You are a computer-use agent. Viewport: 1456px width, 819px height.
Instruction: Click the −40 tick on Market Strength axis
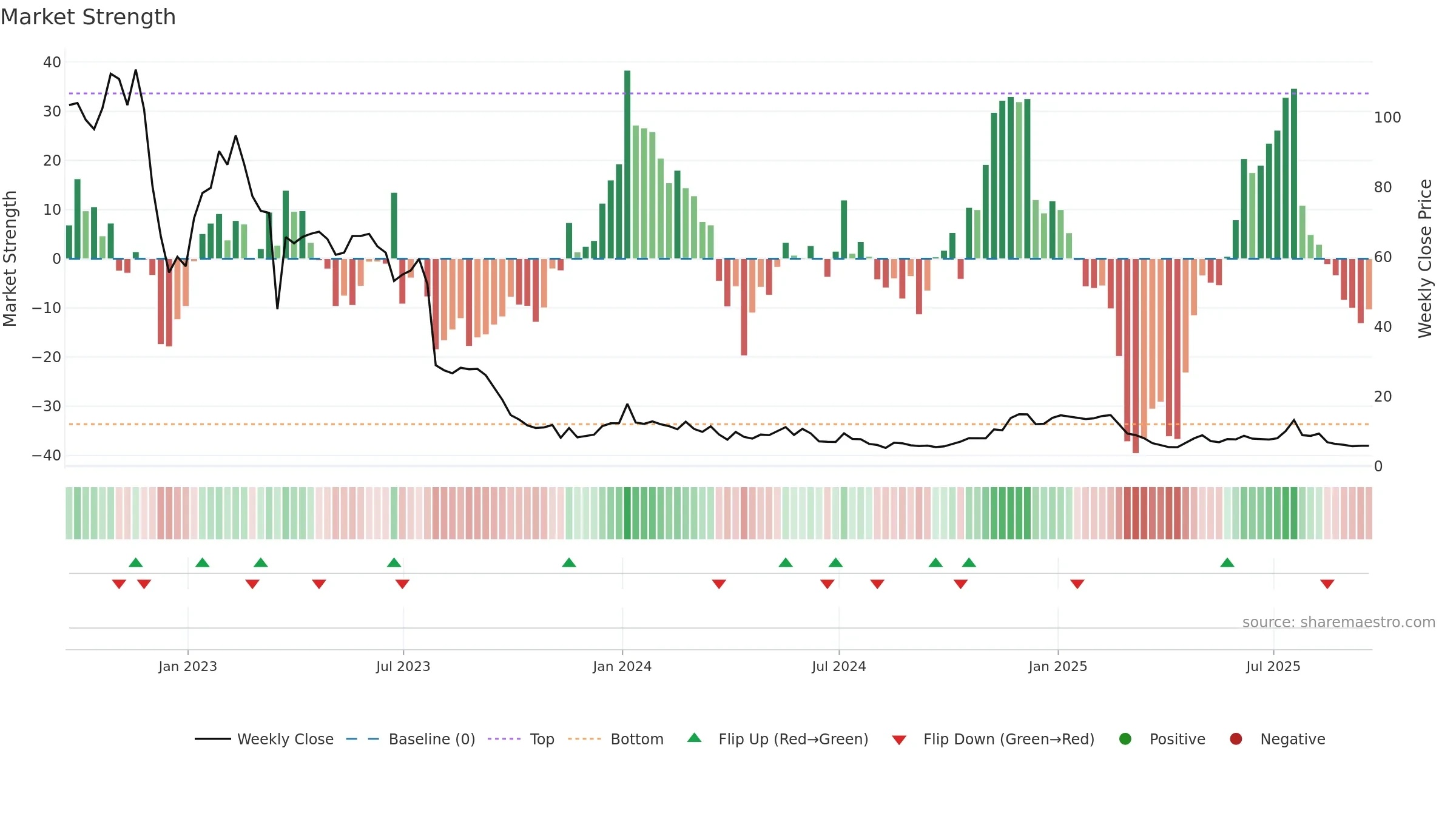click(x=47, y=455)
